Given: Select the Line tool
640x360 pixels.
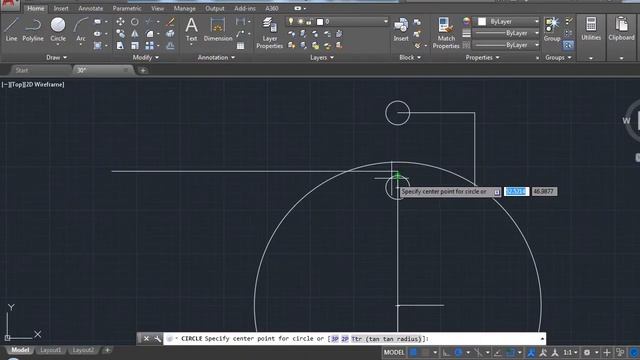Looking at the screenshot, I should pos(11,29).
